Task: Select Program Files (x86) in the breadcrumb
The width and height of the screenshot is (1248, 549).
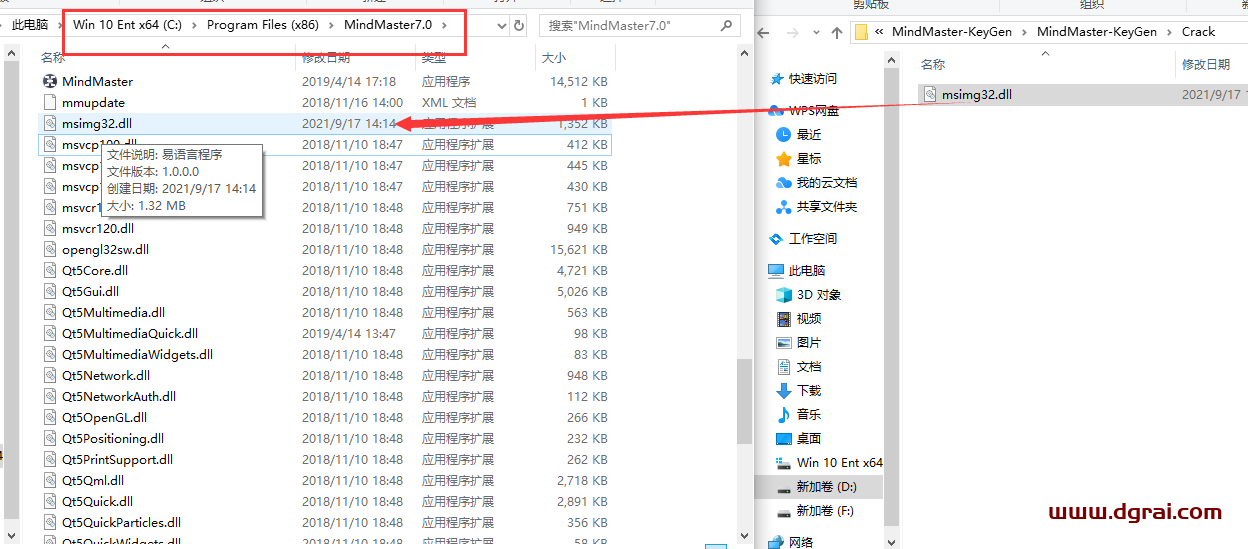Action: [263, 25]
